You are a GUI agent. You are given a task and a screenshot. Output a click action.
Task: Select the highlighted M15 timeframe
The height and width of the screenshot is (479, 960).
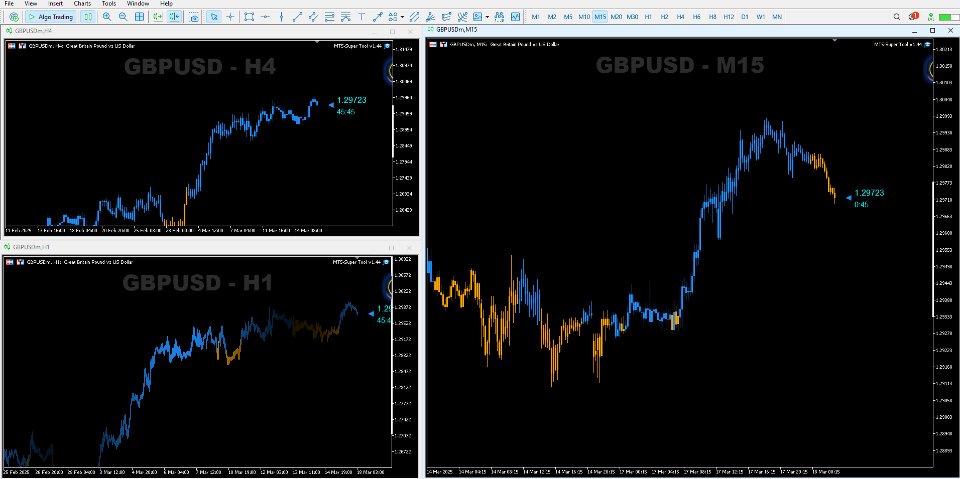pos(600,17)
